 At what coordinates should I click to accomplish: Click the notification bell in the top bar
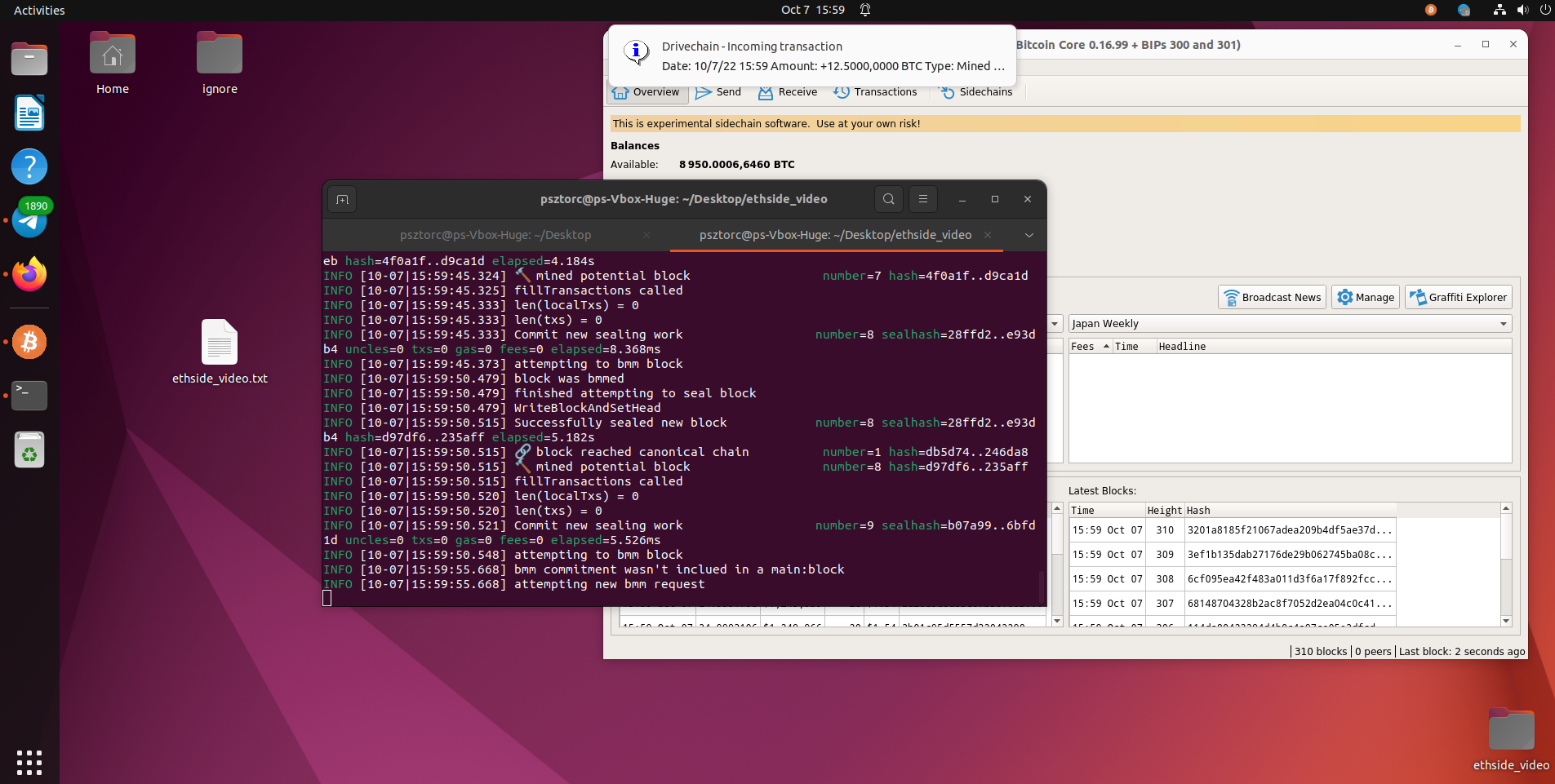coord(865,10)
